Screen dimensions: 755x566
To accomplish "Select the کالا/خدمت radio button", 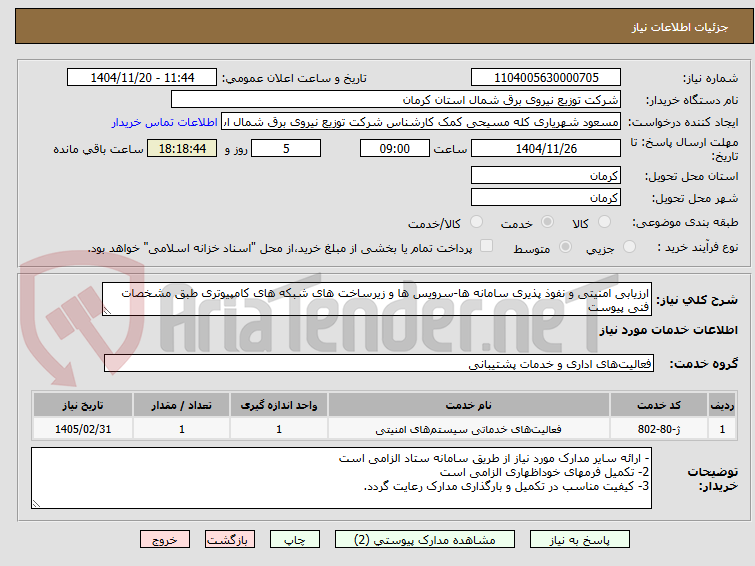I will [x=476, y=222].
